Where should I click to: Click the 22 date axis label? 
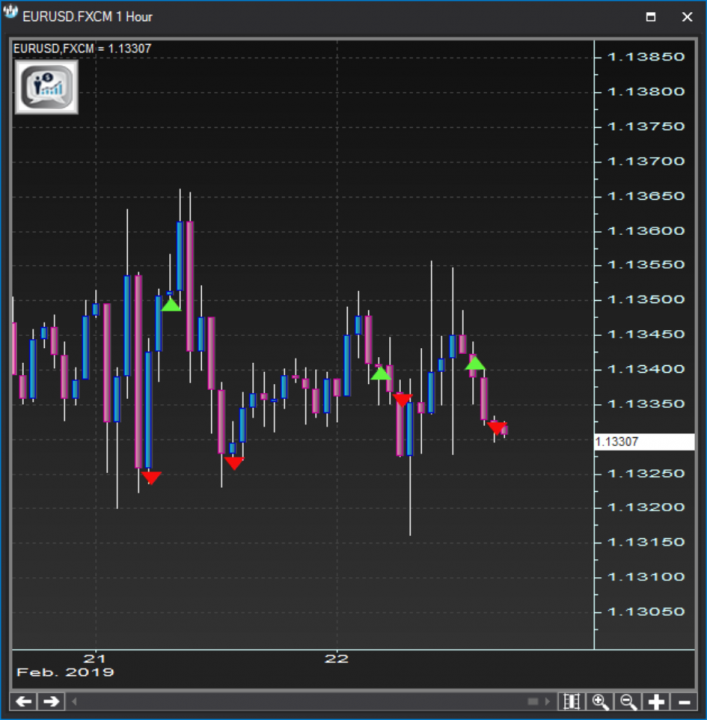(x=337, y=658)
